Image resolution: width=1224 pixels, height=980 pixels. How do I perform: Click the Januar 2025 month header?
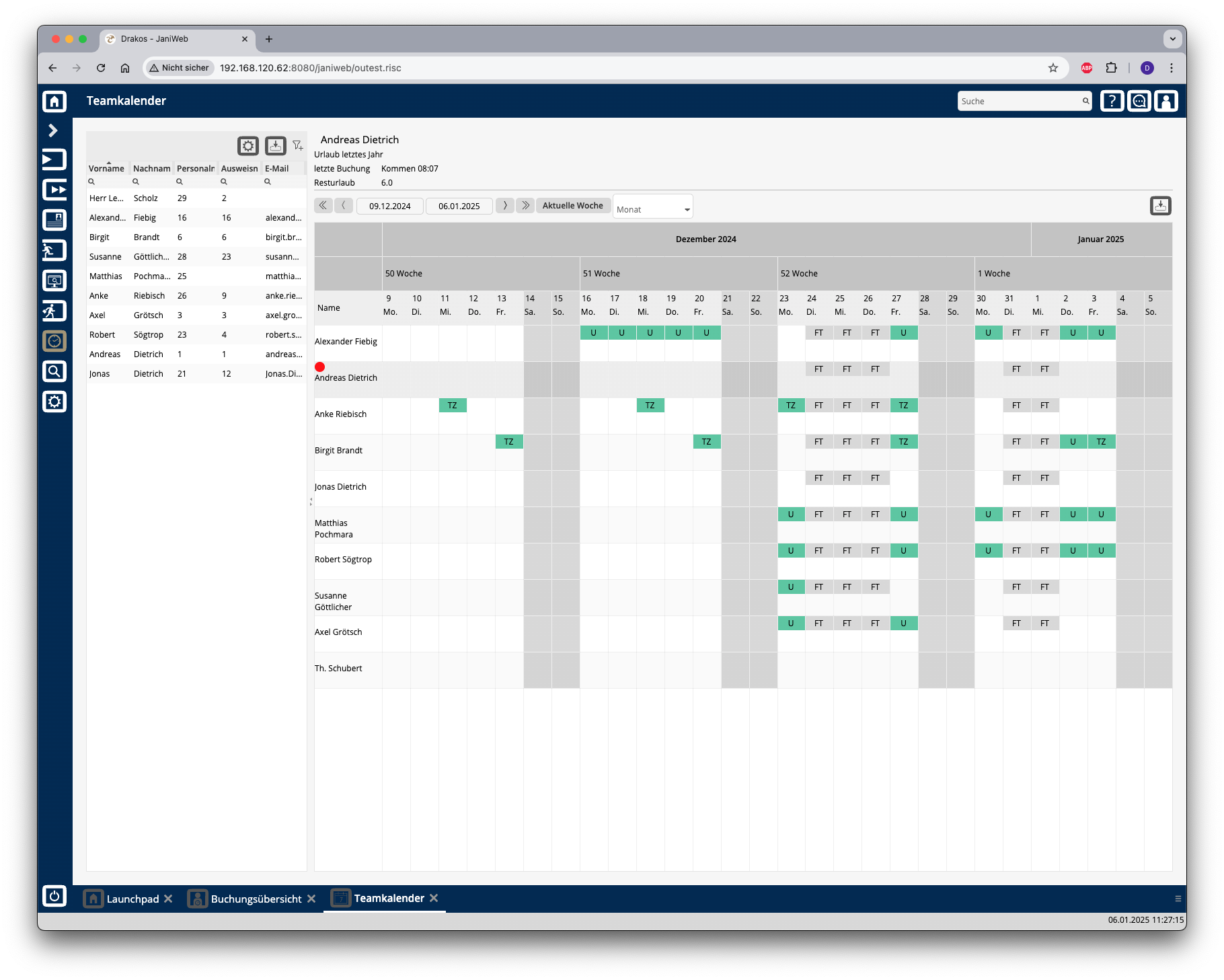[x=1101, y=239]
